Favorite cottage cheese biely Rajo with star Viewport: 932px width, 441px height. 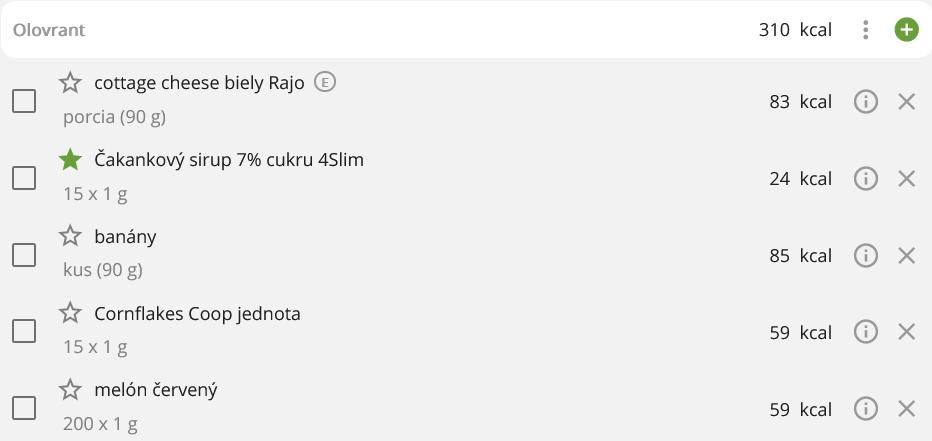pos(70,83)
